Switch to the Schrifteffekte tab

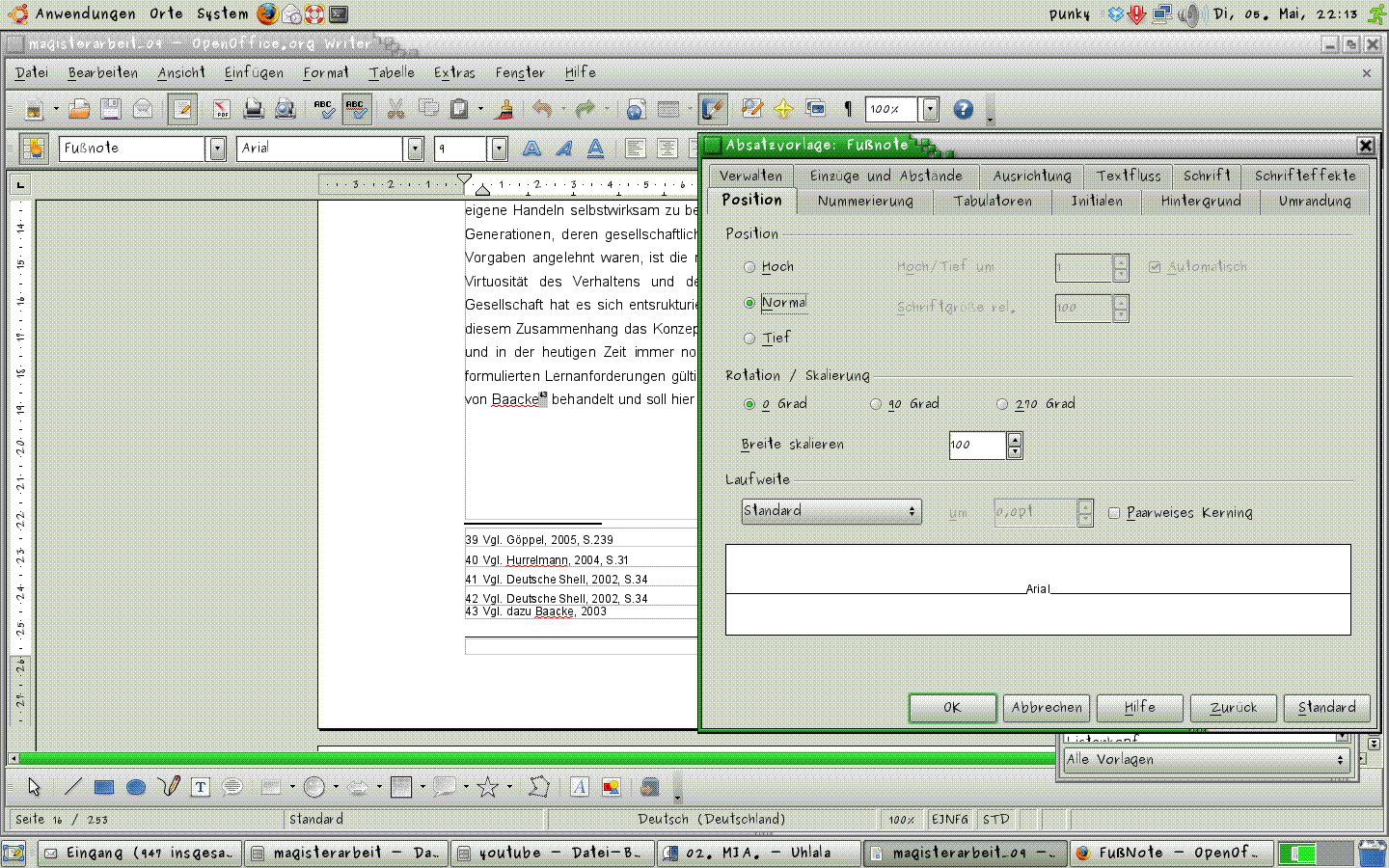(x=1304, y=176)
